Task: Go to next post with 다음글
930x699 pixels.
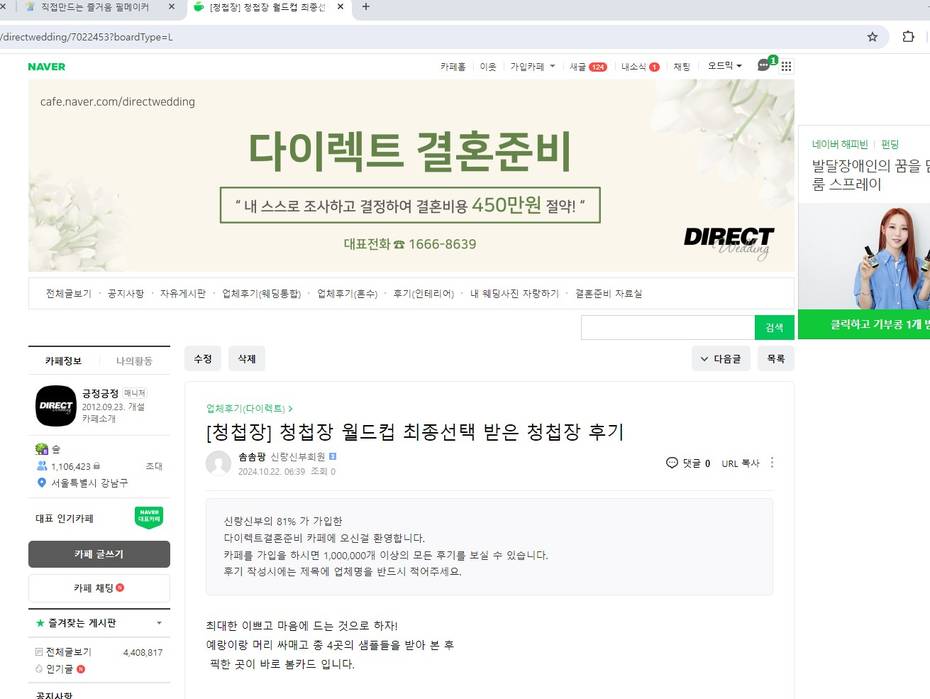Action: 721,359
